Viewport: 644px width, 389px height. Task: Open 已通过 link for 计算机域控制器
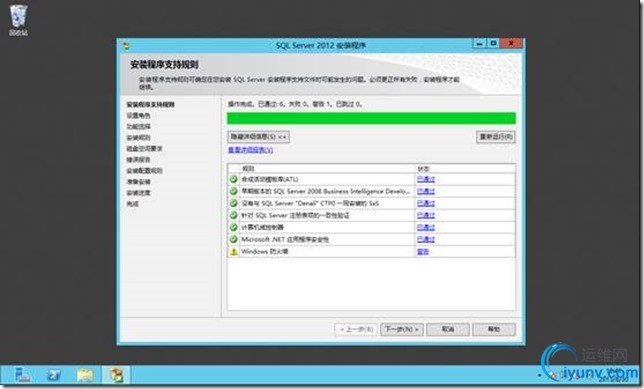point(426,227)
